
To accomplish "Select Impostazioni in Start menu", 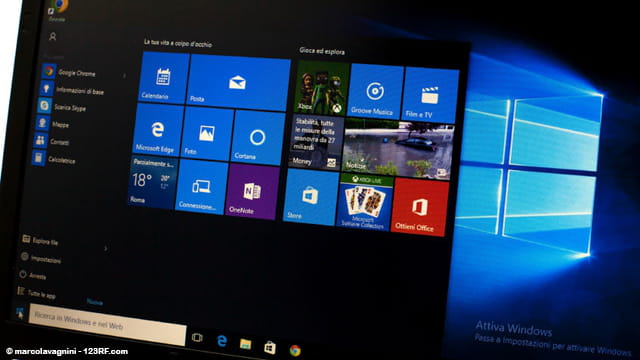I will (41, 258).
